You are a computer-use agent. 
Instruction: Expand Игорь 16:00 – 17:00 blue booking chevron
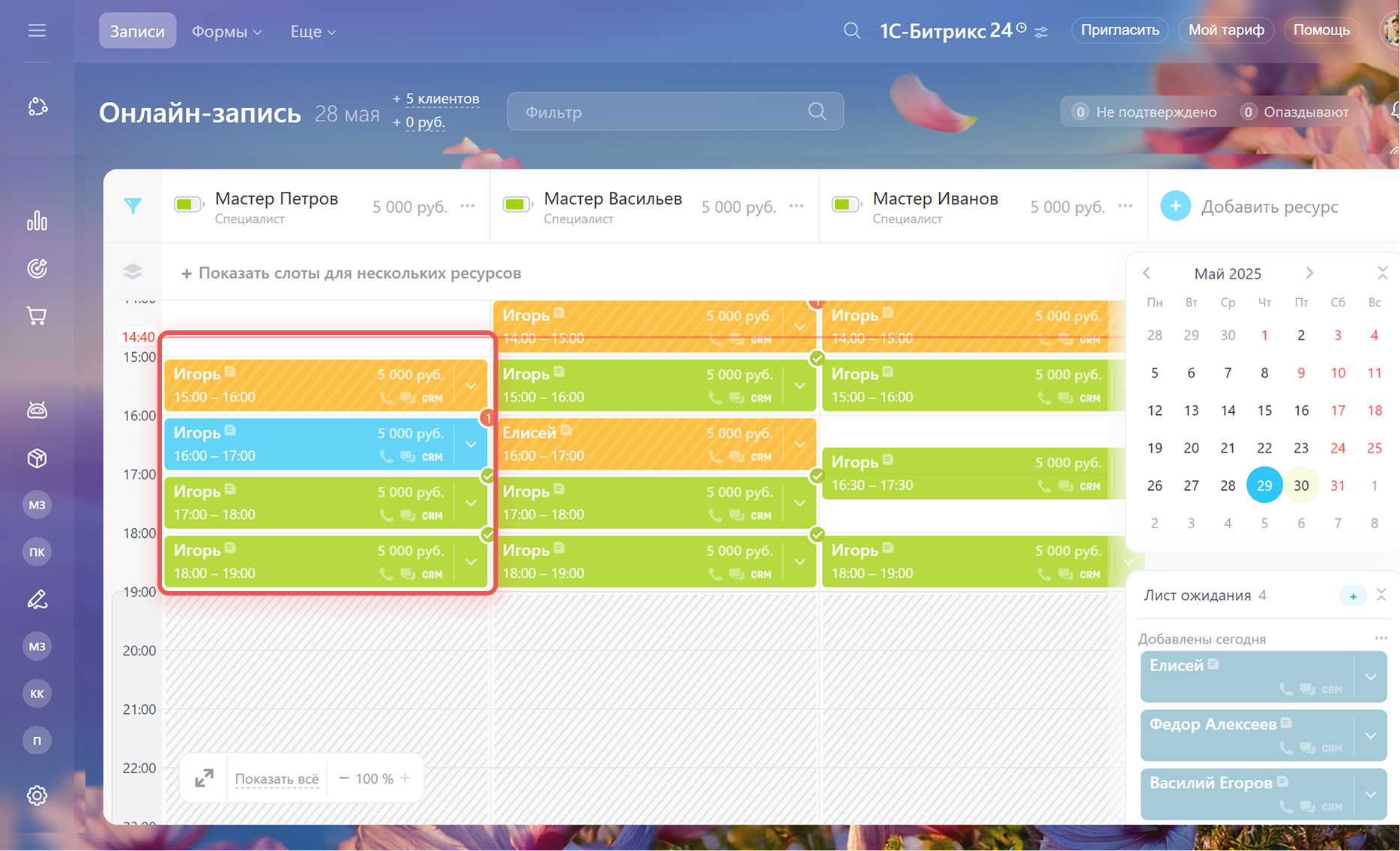471,444
